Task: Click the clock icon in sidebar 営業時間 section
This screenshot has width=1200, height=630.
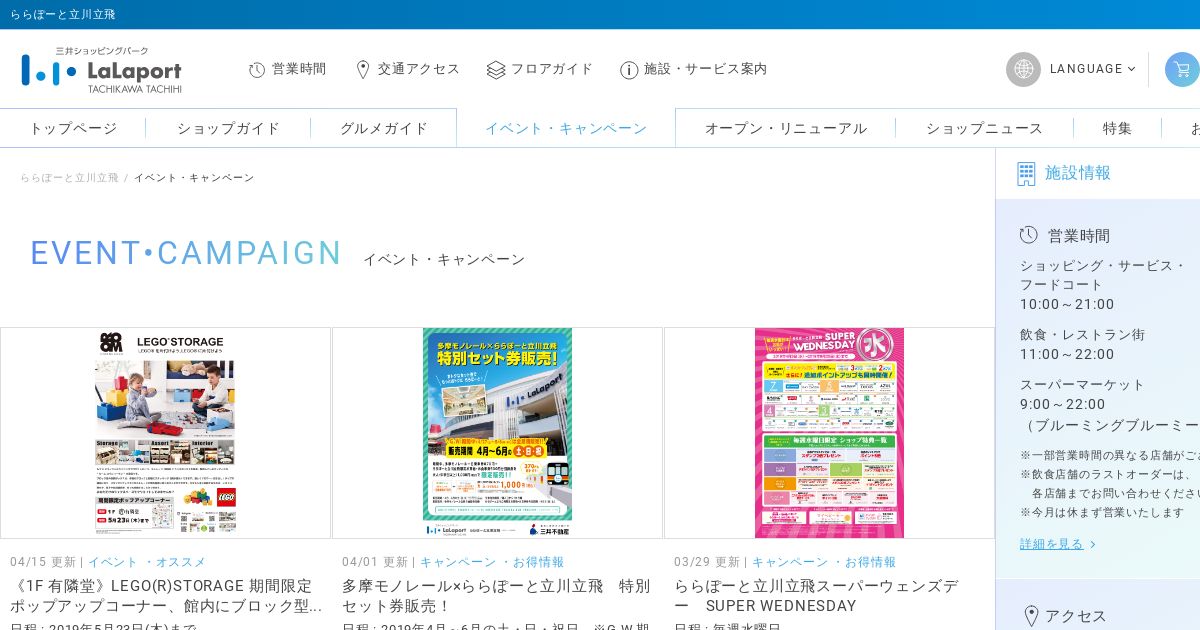Action: 1029,235
